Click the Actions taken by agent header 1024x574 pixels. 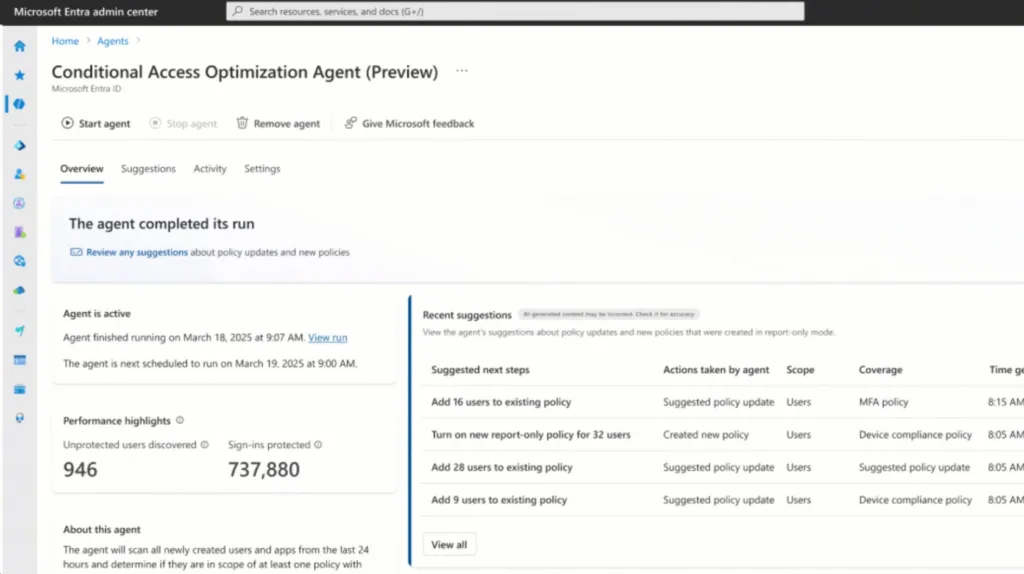pyautogui.click(x=716, y=370)
